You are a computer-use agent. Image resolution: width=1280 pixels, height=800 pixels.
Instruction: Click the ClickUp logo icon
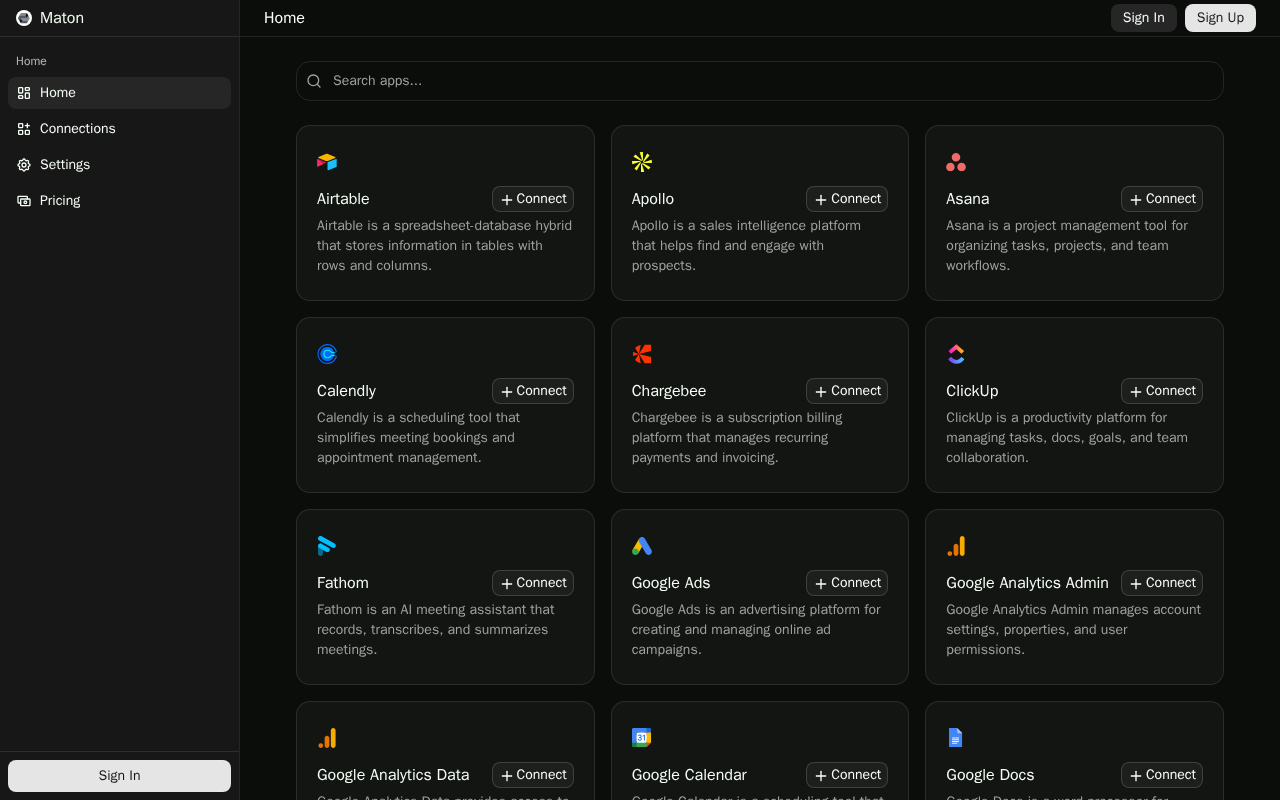[x=956, y=354]
